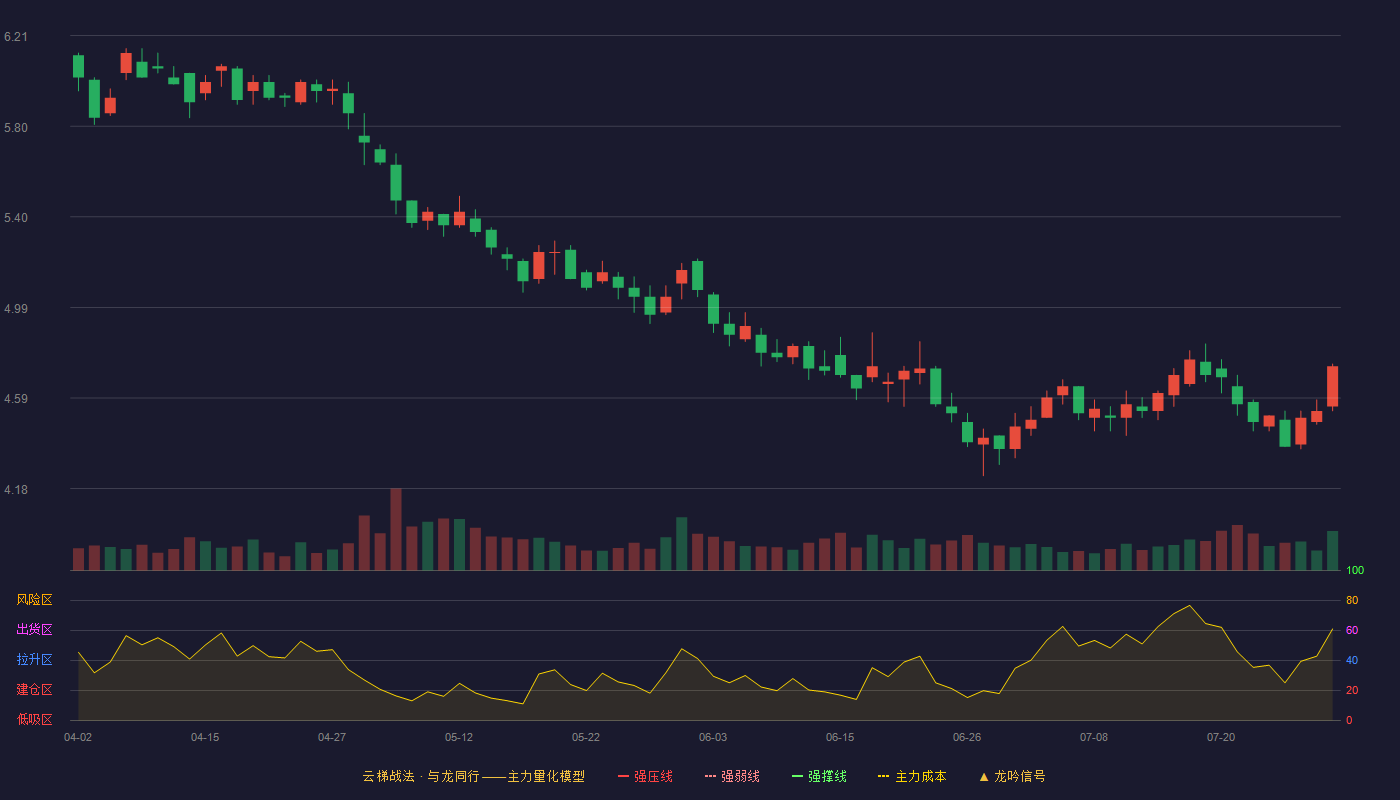Click the 5.80 price axis label
This screenshot has height=800, width=1400.
pyautogui.click(x=16, y=128)
